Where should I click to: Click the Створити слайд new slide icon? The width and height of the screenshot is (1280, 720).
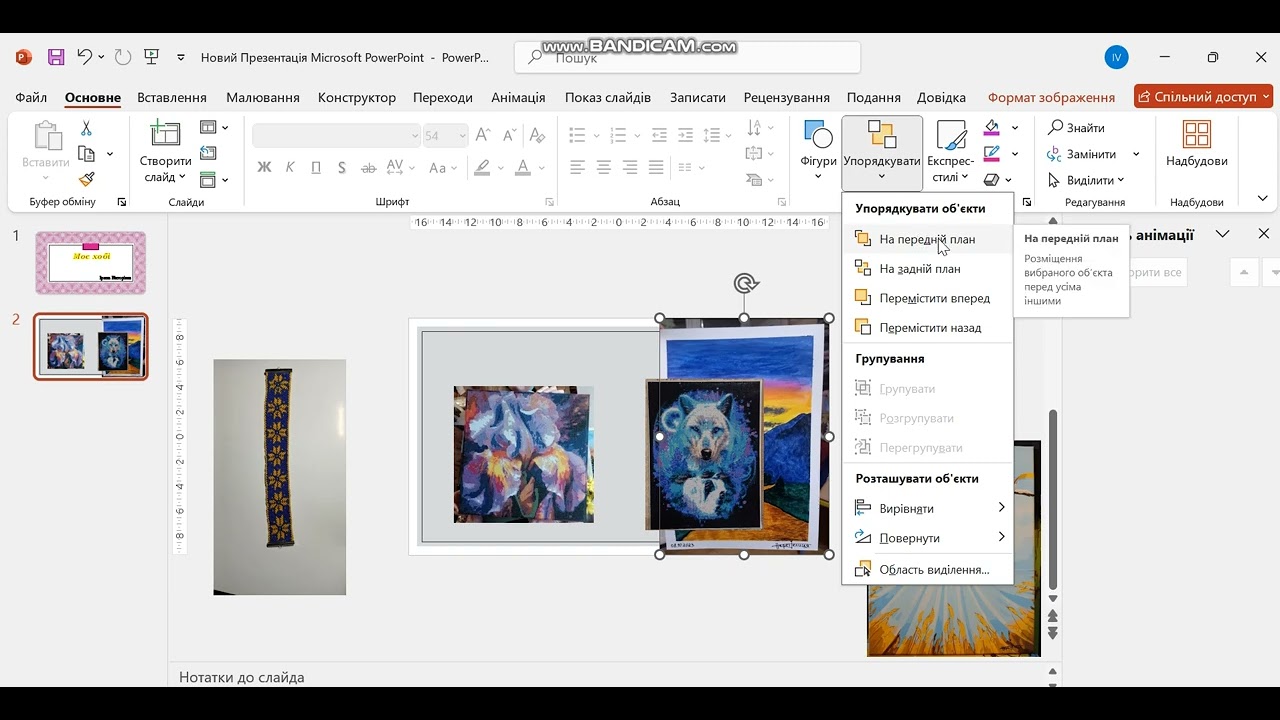coord(165,135)
